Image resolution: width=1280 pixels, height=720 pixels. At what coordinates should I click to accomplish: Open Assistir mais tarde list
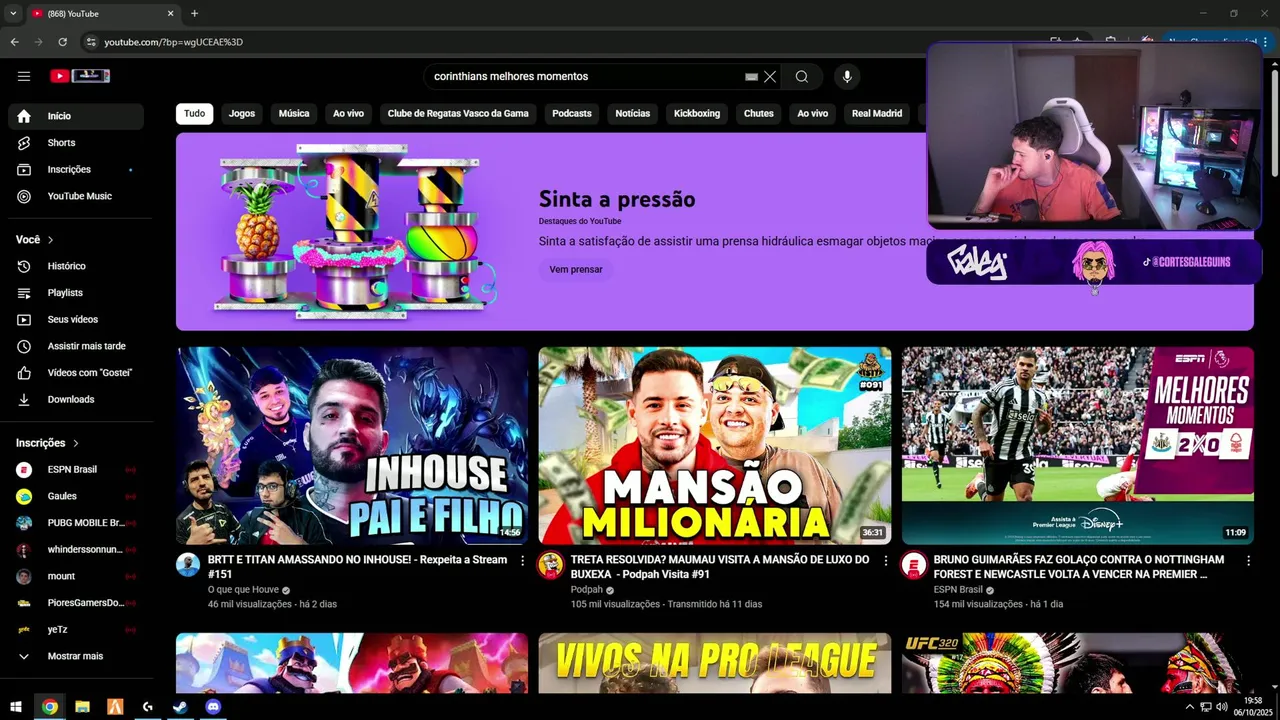pos(76,346)
